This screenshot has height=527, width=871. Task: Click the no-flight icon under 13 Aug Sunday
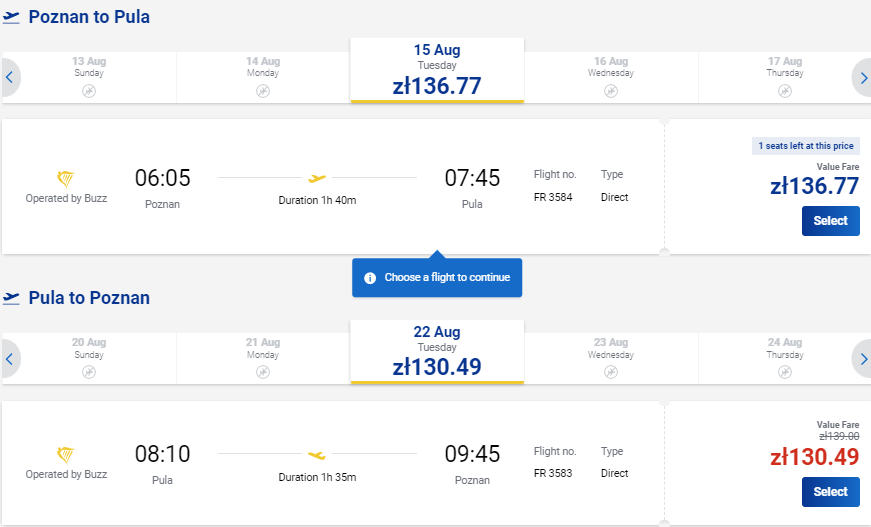pos(89,91)
